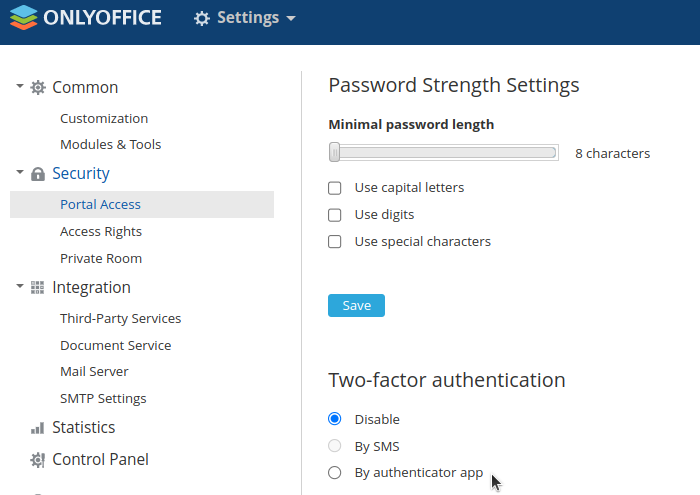The height and width of the screenshot is (495, 700).
Task: Go to SMTP Settings in sidebar
Action: [x=103, y=398]
